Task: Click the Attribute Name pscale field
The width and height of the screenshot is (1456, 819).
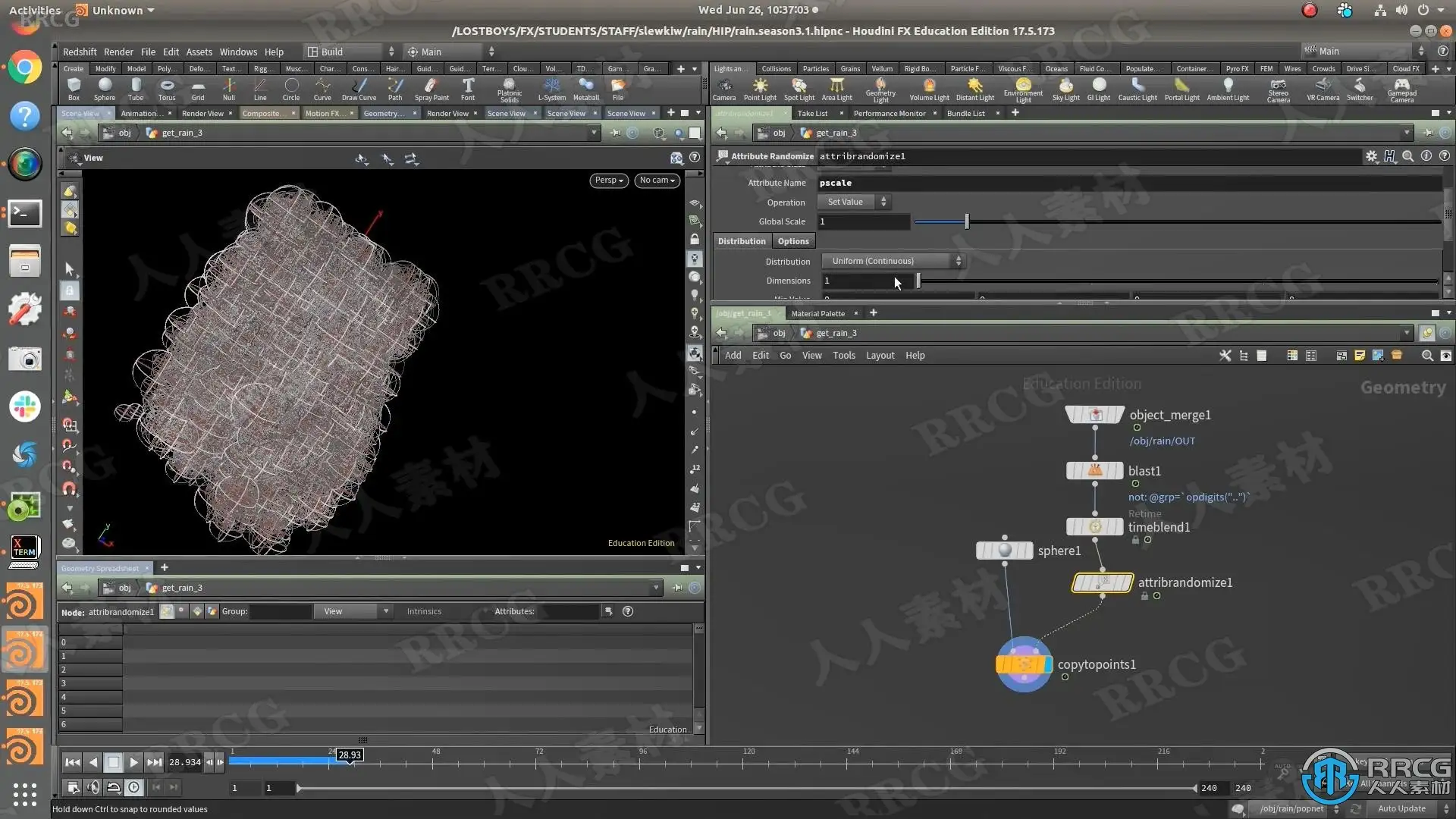Action: click(1129, 183)
